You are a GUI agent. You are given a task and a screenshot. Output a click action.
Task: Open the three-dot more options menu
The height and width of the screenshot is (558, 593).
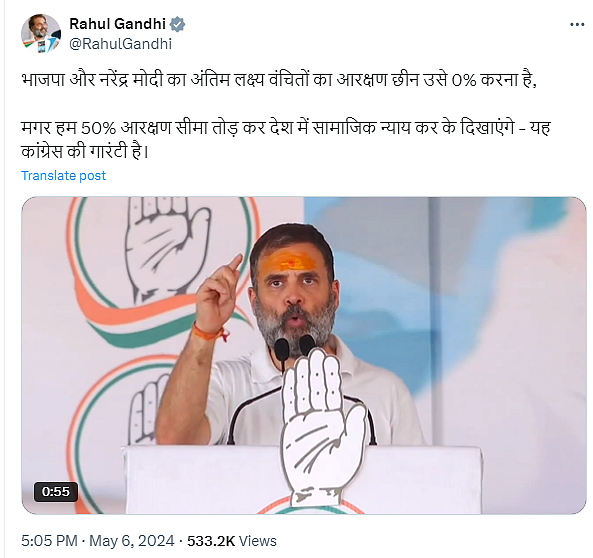pyautogui.click(x=577, y=25)
